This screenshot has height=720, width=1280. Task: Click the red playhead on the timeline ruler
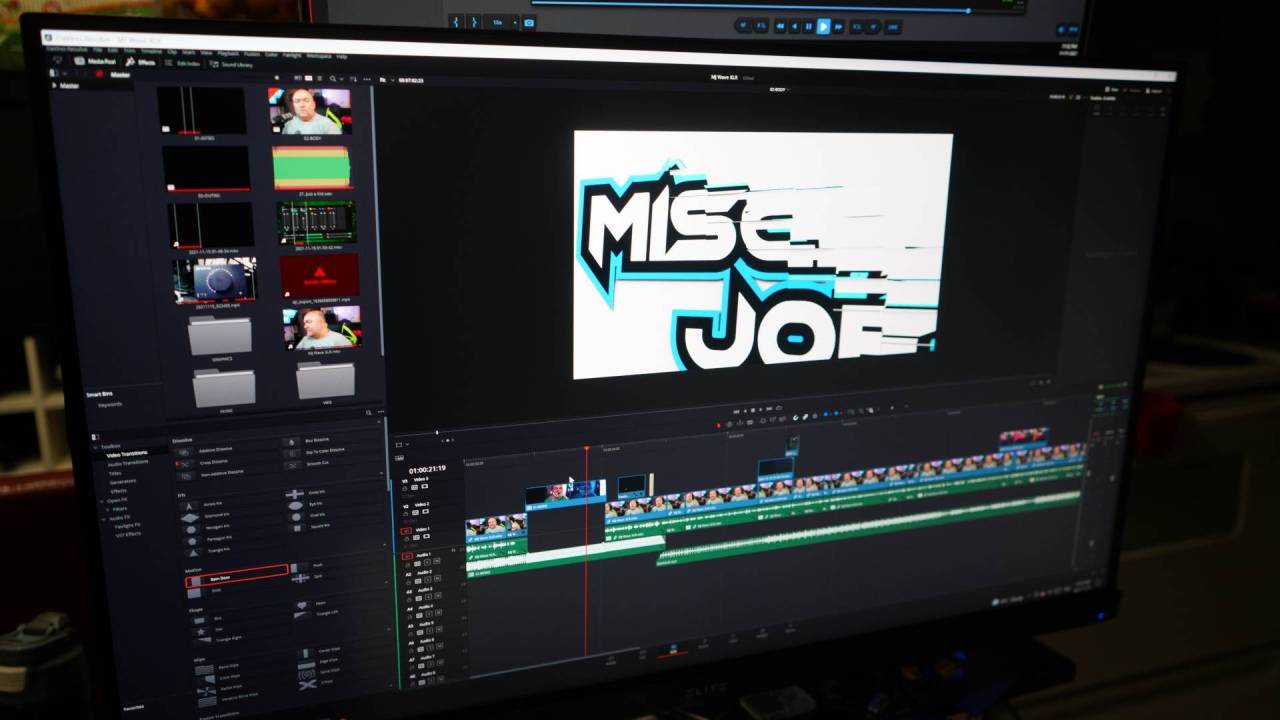[x=586, y=448]
